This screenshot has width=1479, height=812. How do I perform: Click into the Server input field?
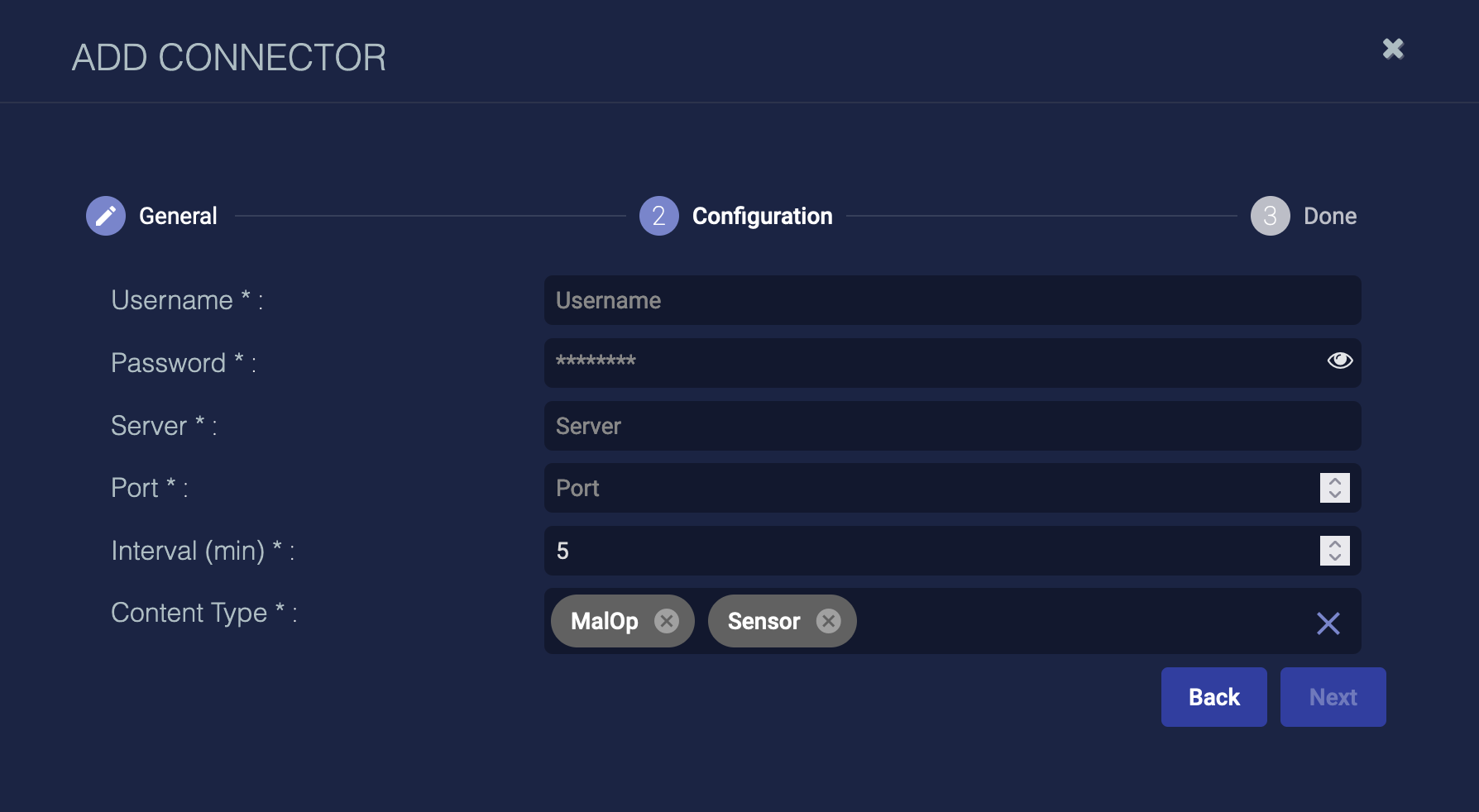(x=951, y=426)
